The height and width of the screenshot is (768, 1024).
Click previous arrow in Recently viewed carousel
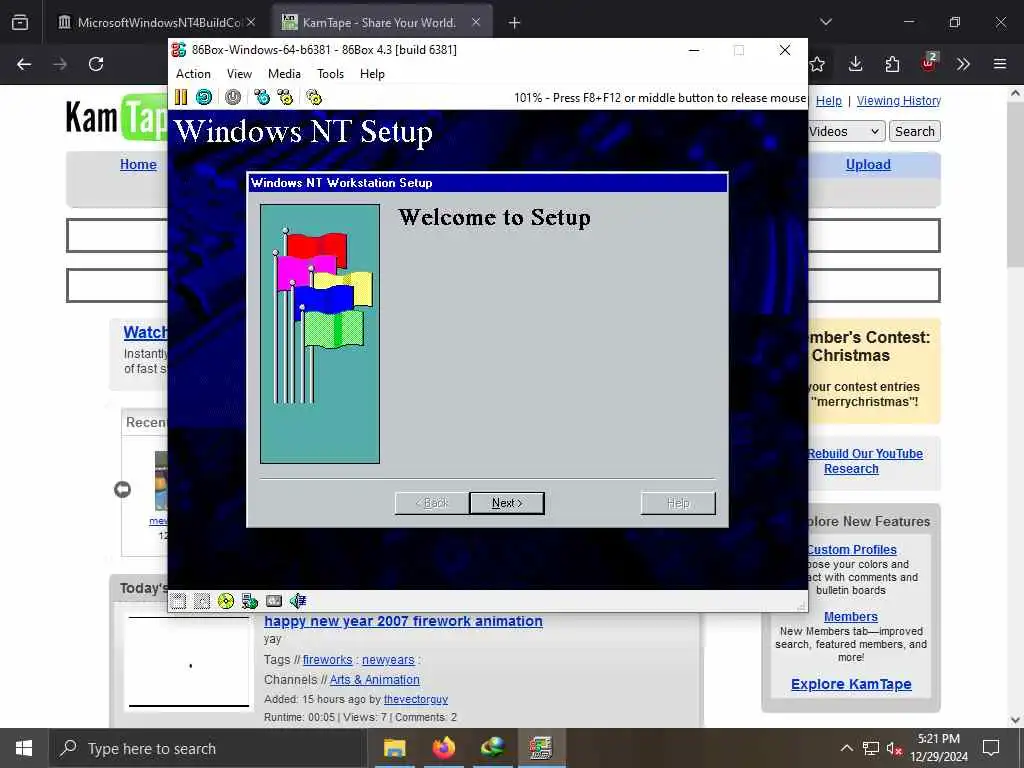[x=122, y=489]
